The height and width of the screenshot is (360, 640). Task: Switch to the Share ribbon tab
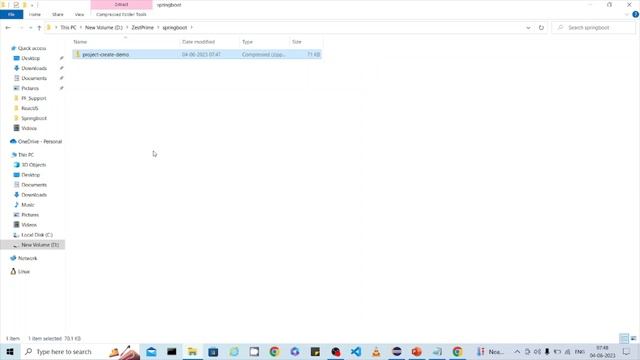tap(58, 14)
